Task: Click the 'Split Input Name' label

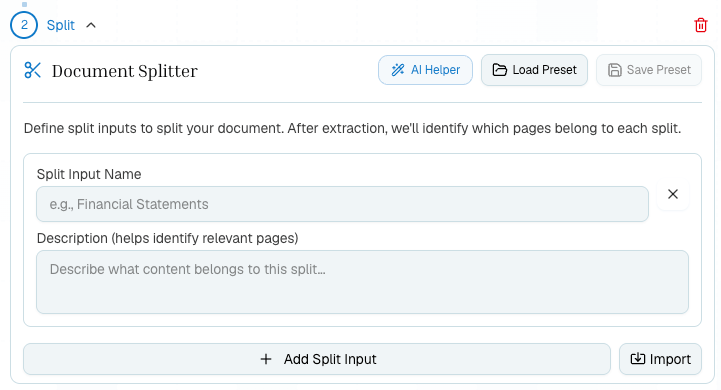Action: tap(89, 174)
